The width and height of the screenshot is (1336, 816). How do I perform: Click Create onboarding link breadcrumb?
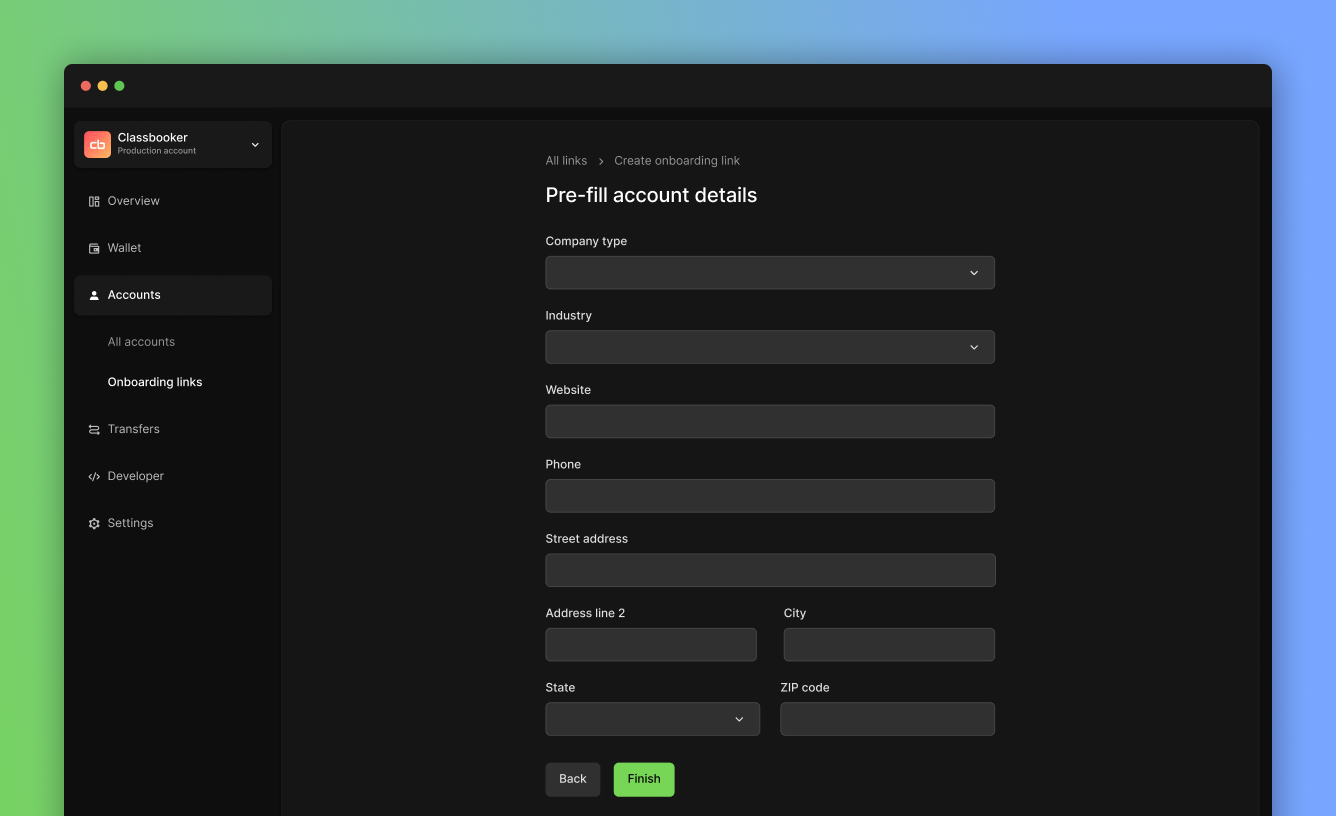point(677,160)
